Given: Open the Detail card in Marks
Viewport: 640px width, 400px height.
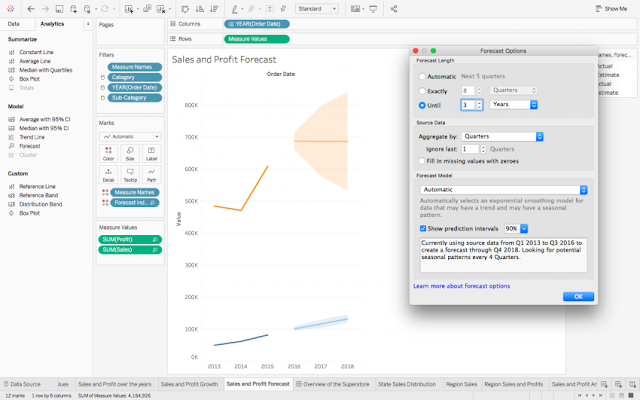Looking at the screenshot, I should click(108, 175).
